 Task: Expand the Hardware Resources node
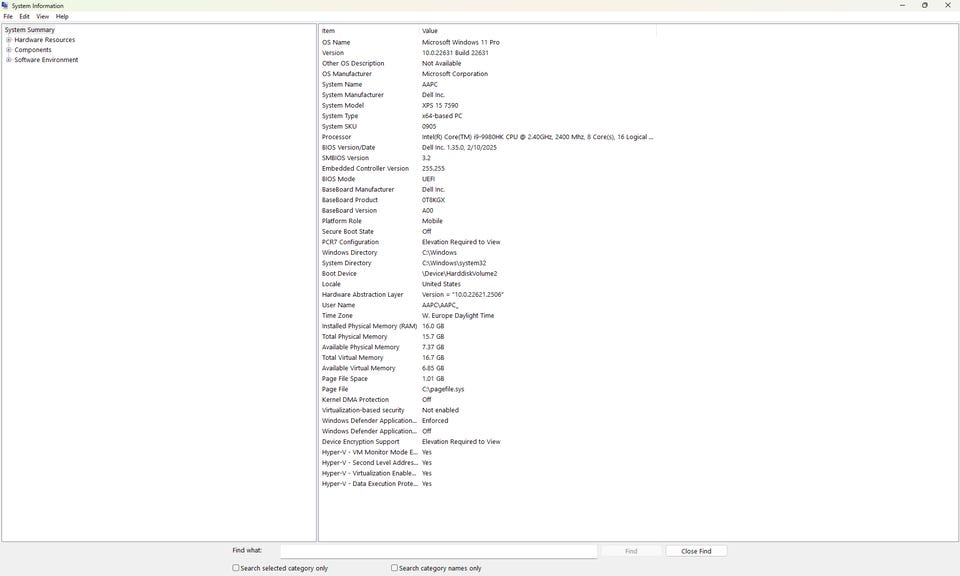pos(9,40)
